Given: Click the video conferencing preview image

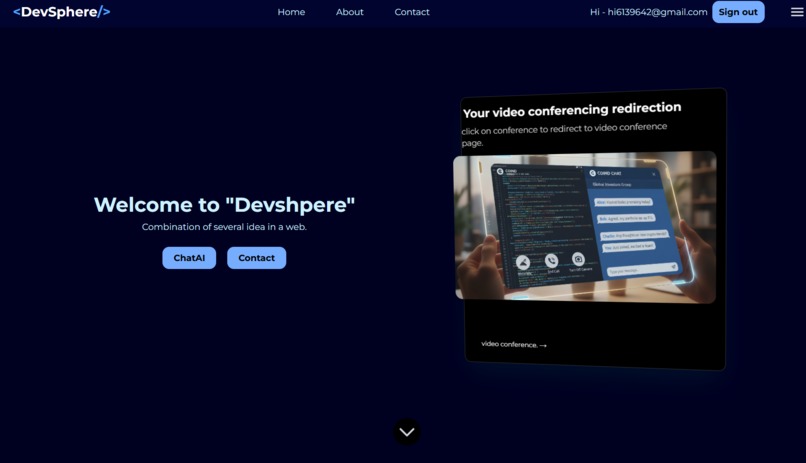Looking at the screenshot, I should click(x=584, y=227).
